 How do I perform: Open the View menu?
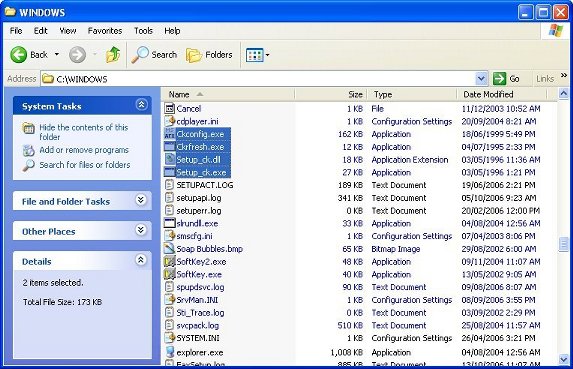68,31
